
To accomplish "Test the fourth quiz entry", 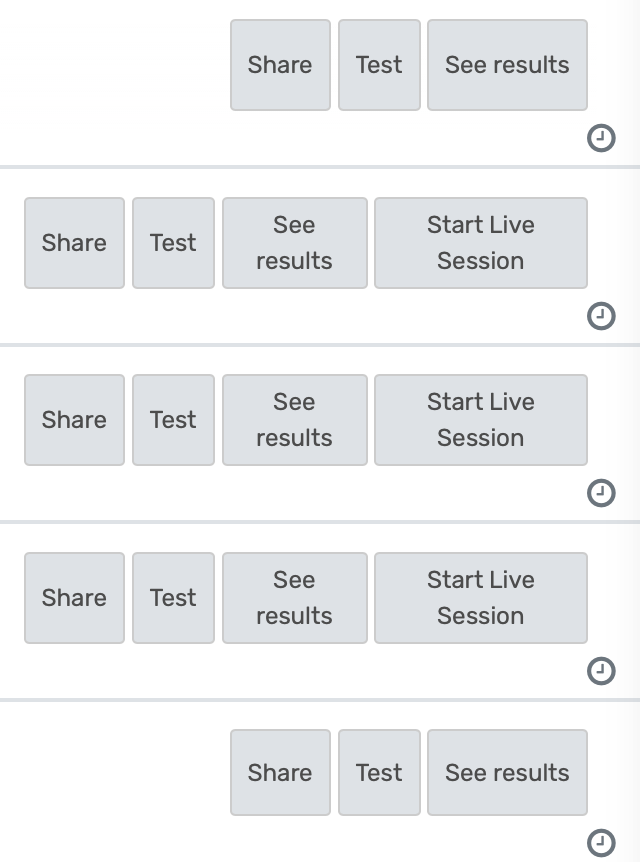I will [x=173, y=597].
